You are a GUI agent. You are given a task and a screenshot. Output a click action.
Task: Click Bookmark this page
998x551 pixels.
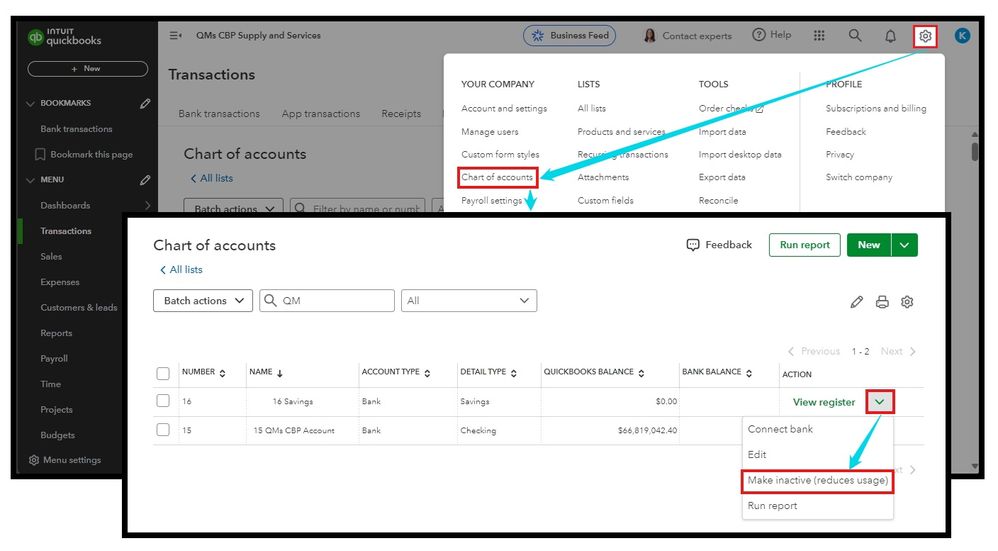[84, 154]
